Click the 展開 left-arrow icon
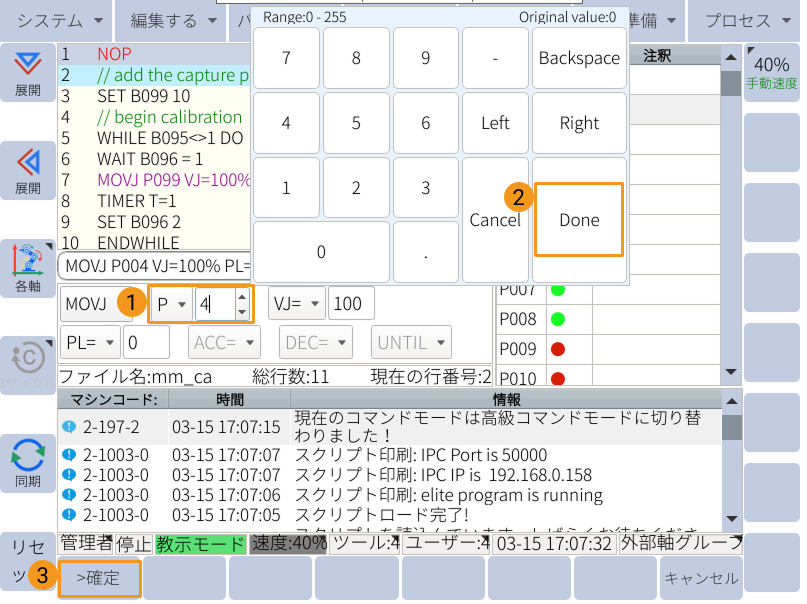Viewport: 807px width, 604px height. [28, 162]
